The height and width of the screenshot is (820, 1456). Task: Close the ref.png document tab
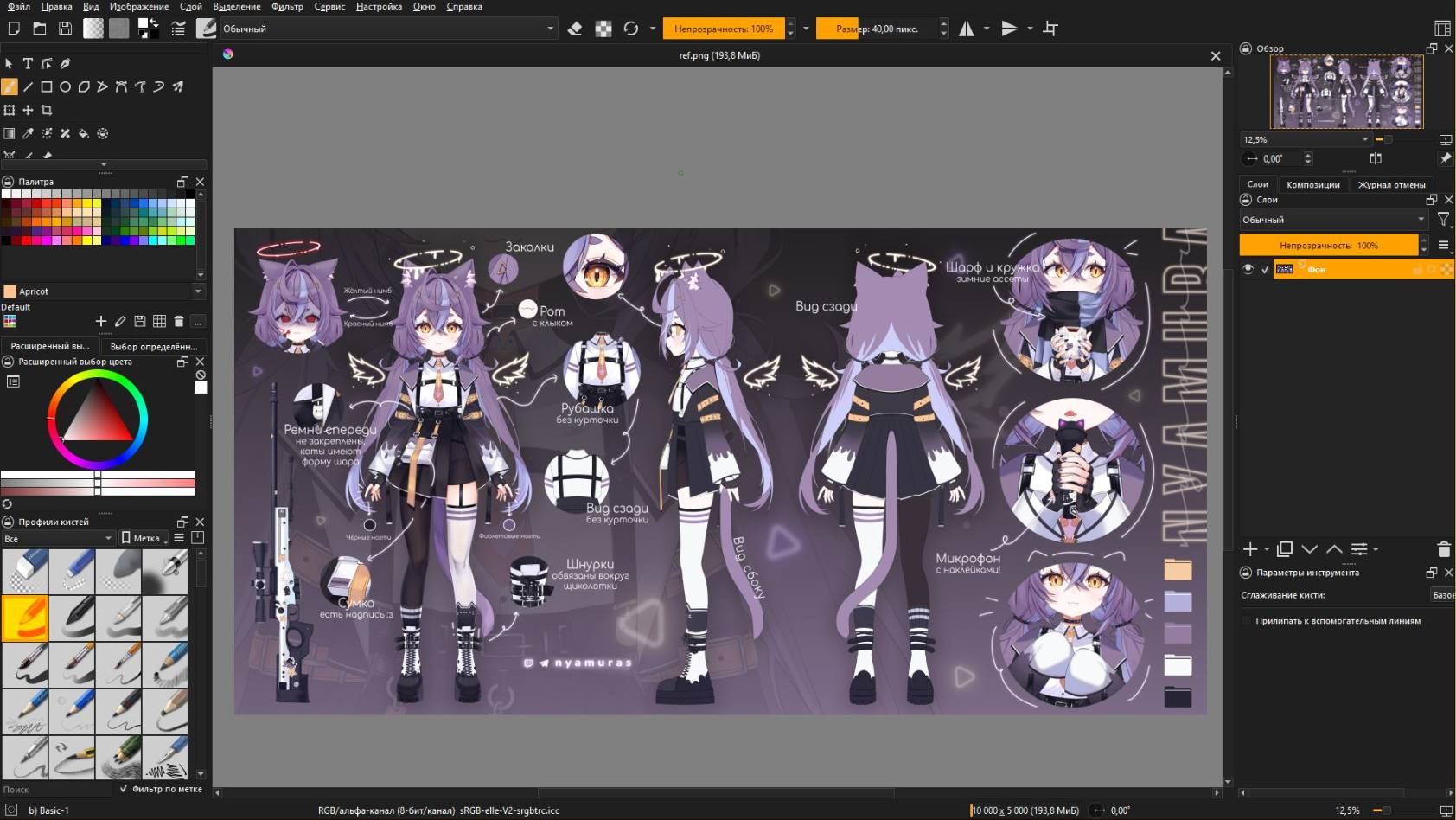[1216, 55]
